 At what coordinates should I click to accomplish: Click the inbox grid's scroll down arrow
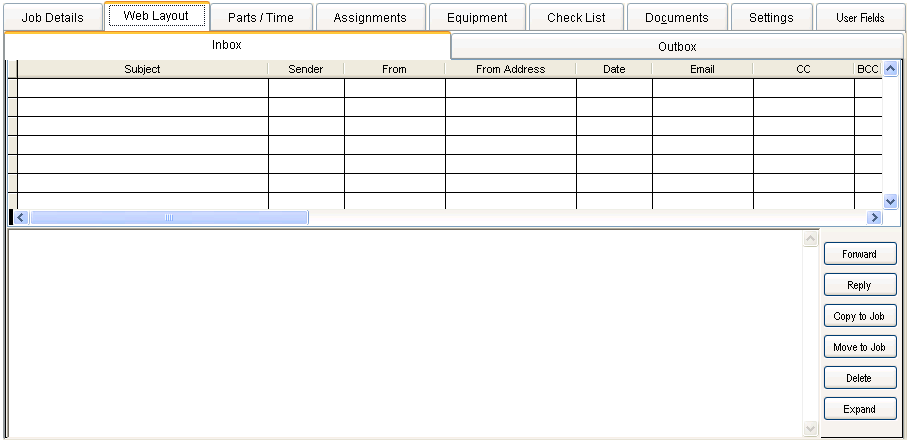click(891, 201)
